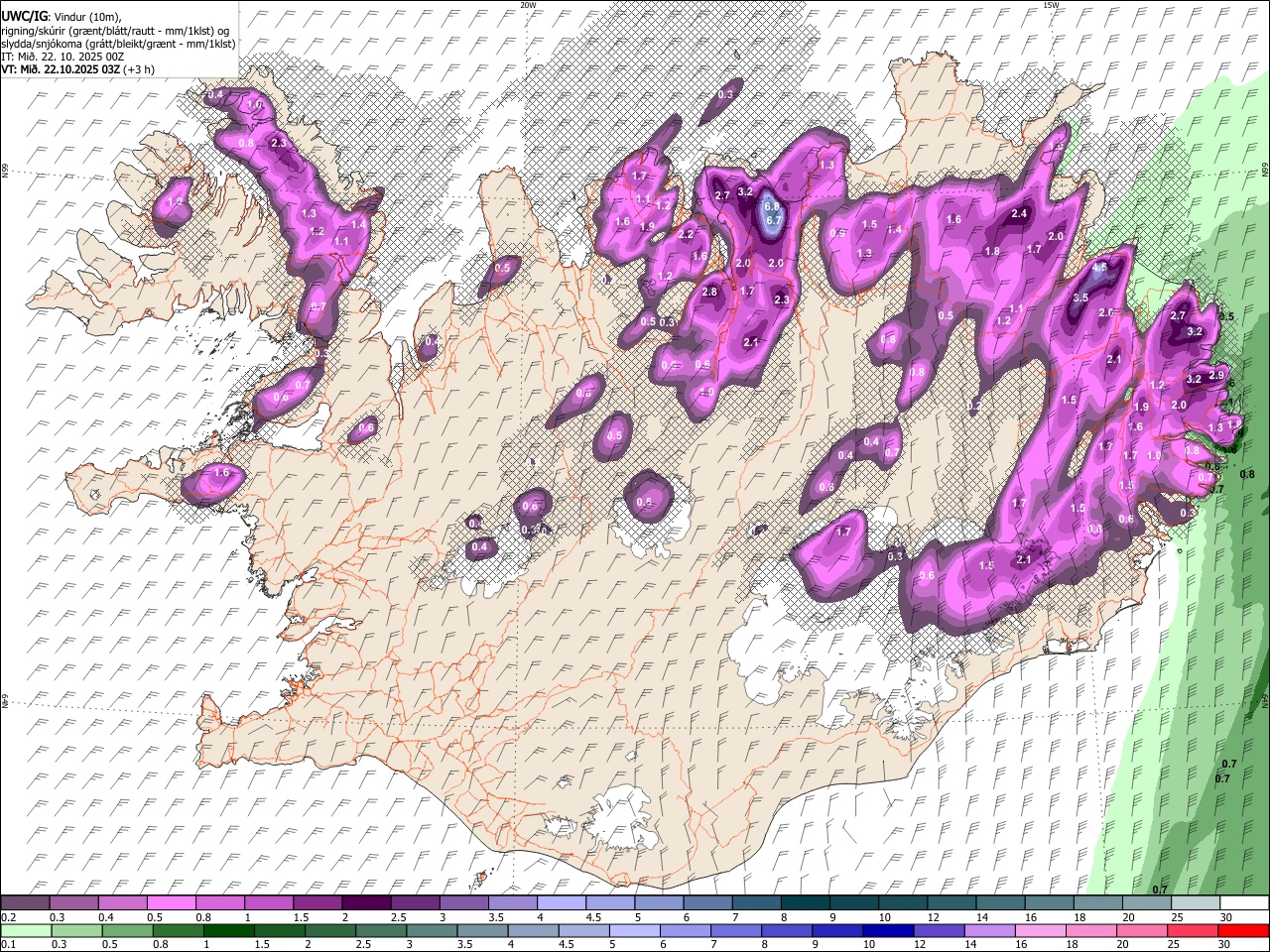Select the light gray swatch labeled 25 in the top row
The height and width of the screenshot is (952, 1270).
click(x=1197, y=903)
